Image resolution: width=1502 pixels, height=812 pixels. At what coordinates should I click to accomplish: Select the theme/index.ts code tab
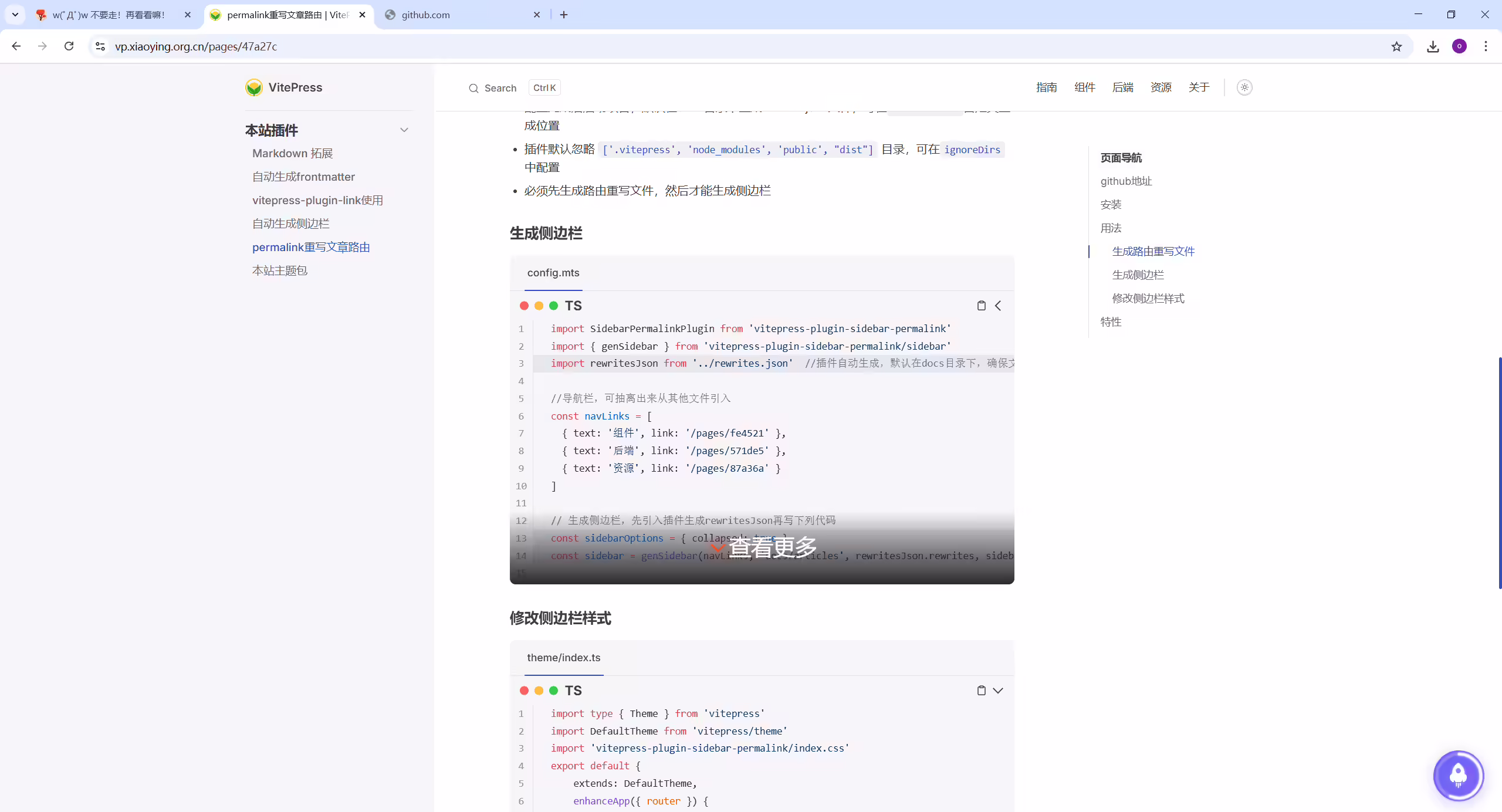click(563, 658)
